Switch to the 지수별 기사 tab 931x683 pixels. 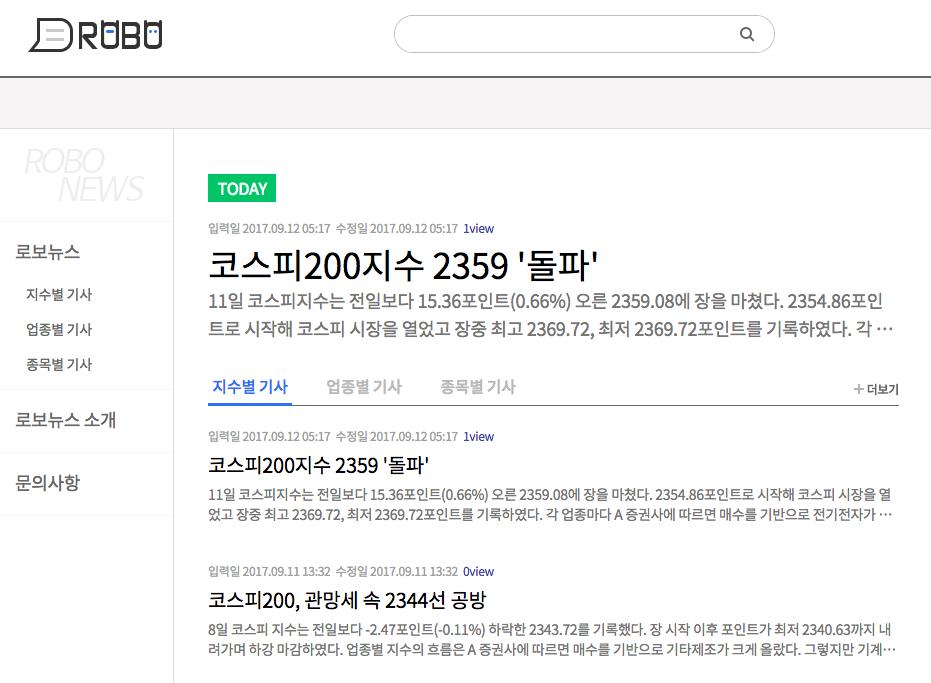pyautogui.click(x=250, y=387)
